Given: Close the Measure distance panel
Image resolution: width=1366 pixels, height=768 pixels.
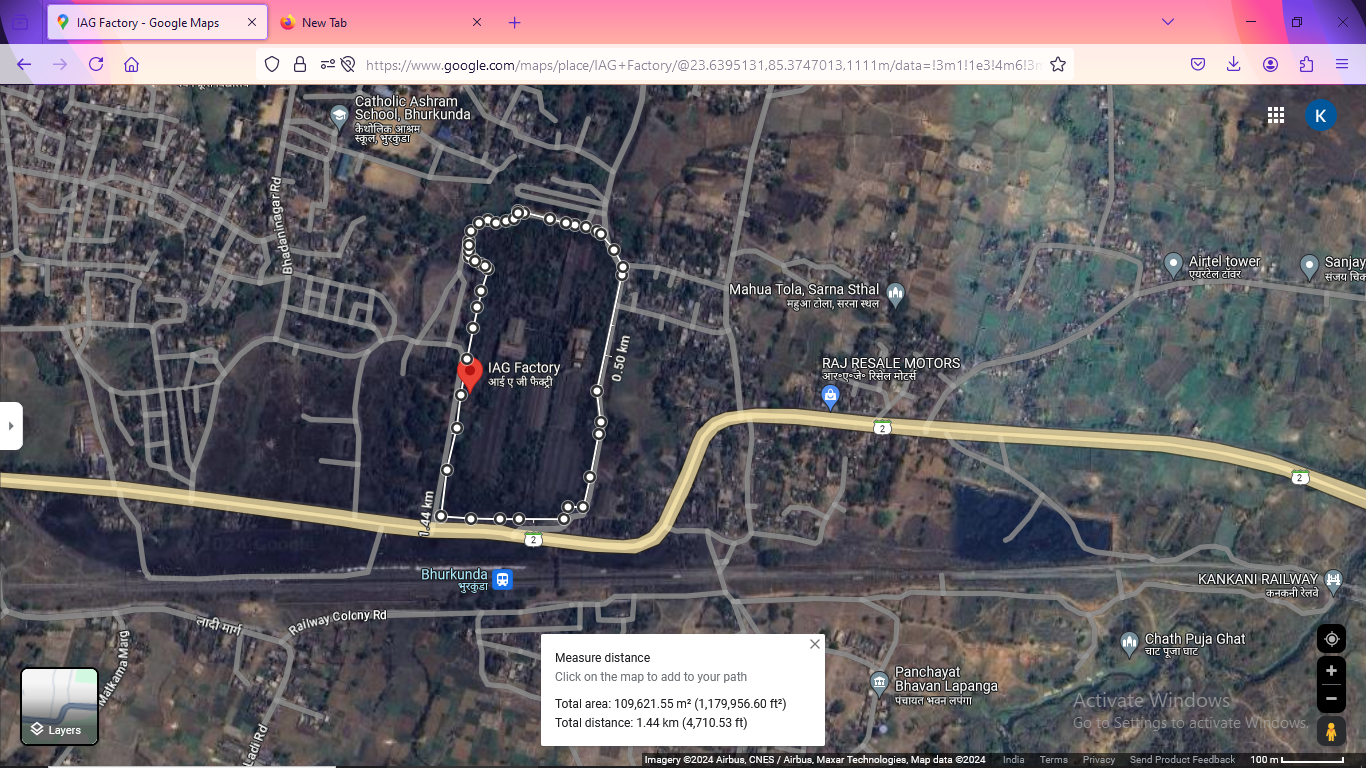Looking at the screenshot, I should (815, 644).
